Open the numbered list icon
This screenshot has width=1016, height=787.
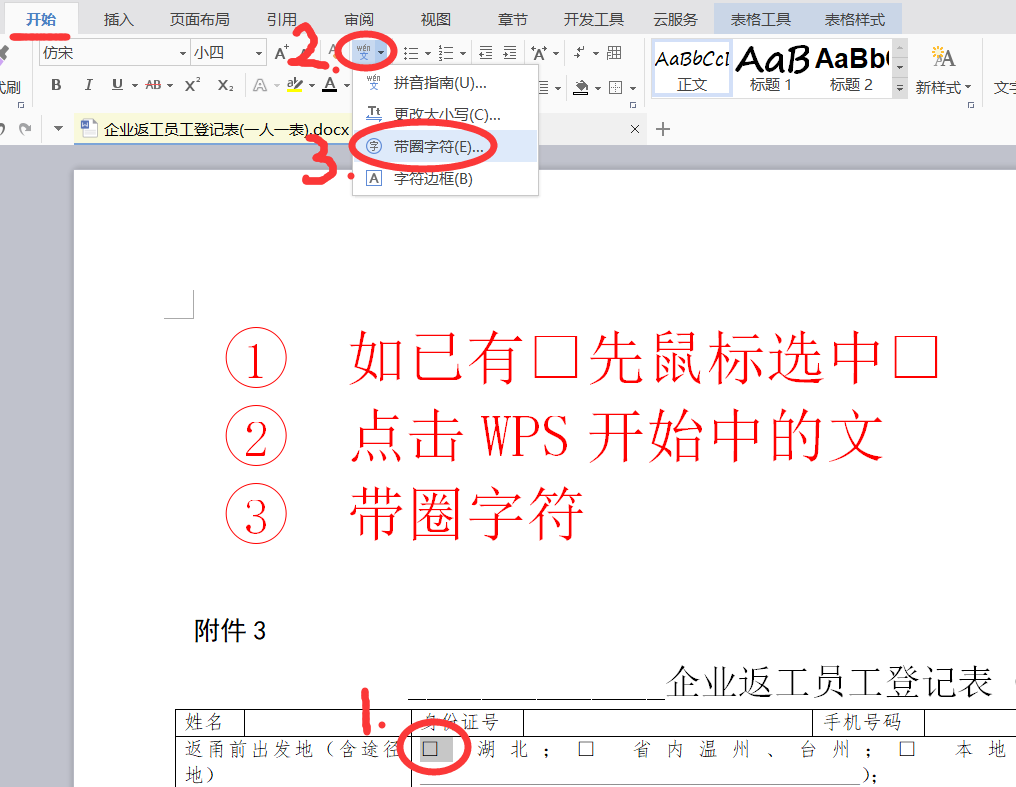pos(446,53)
